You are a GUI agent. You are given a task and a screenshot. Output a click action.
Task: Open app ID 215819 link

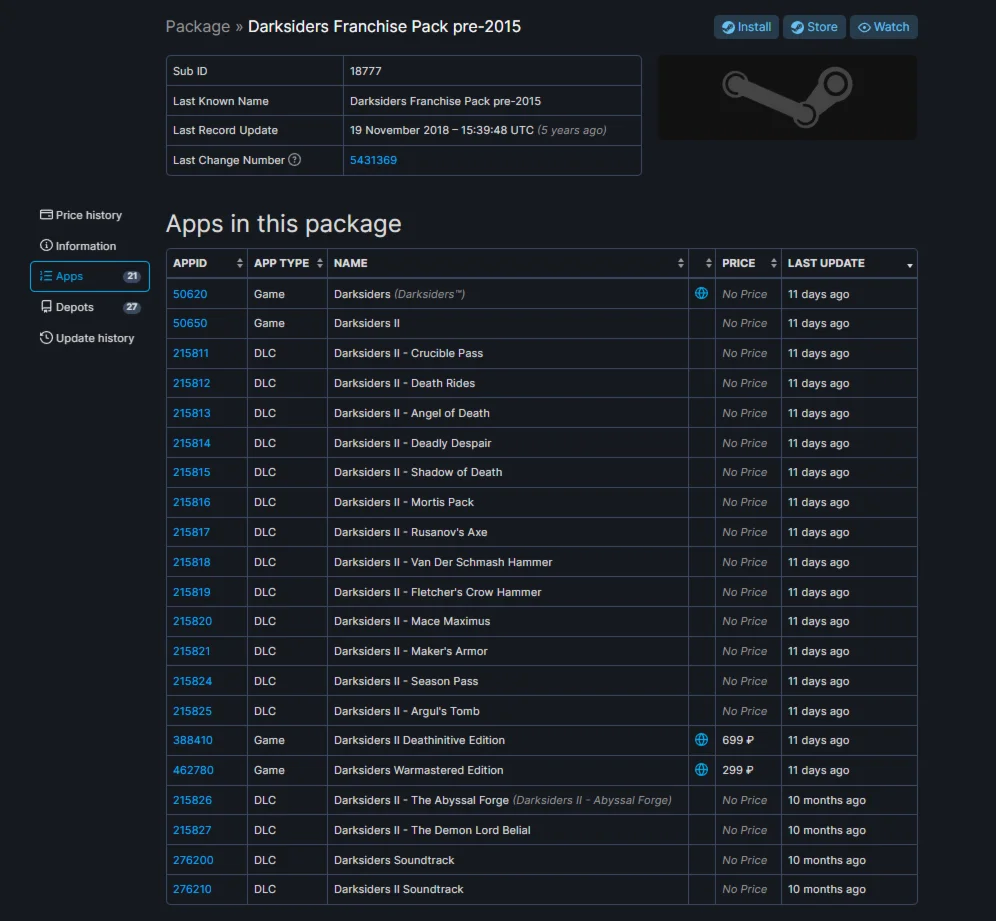tap(191, 592)
